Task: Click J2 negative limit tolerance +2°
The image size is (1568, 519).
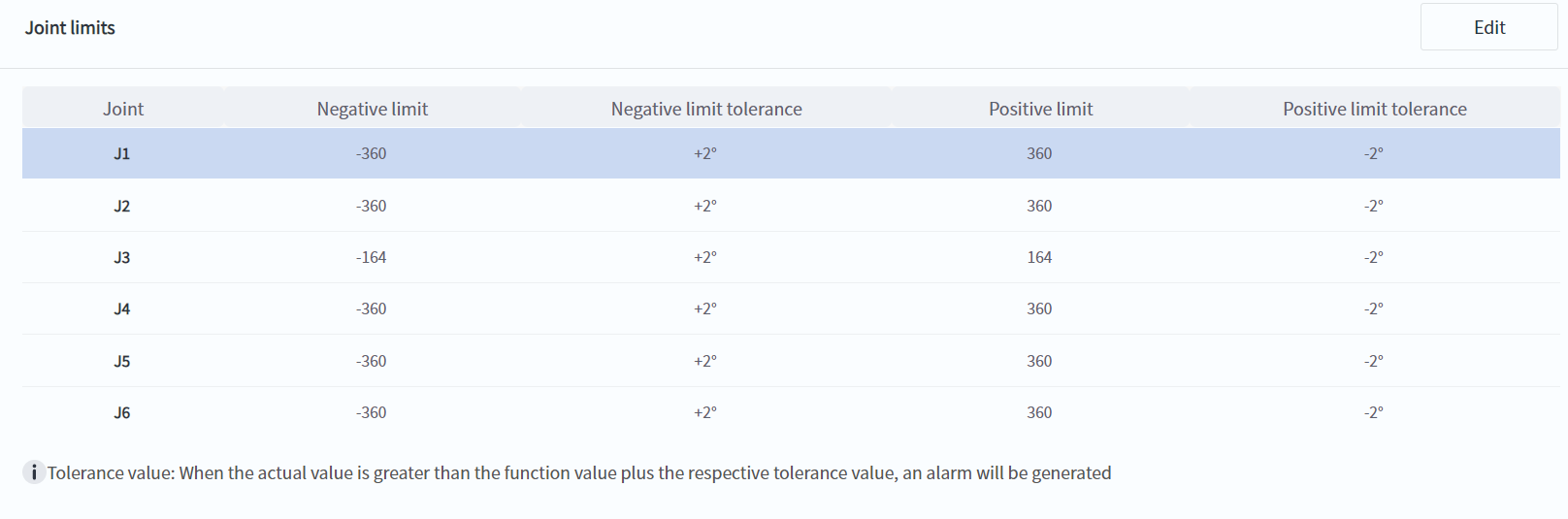Action: (705, 206)
